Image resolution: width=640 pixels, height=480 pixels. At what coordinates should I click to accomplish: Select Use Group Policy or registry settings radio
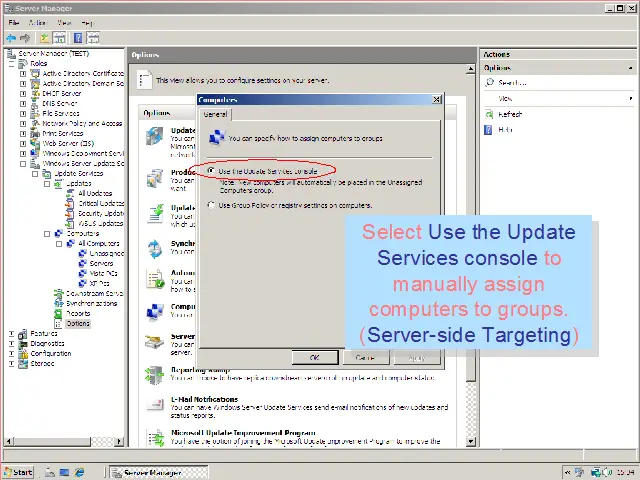click(211, 205)
